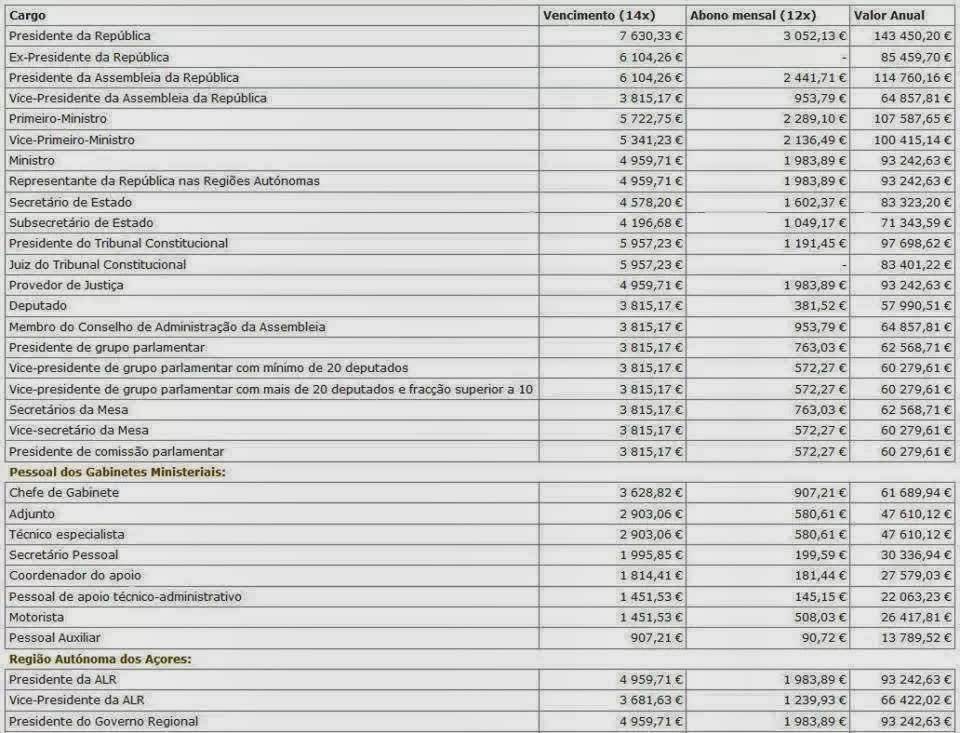Viewport: 960px width, 733px height.
Task: Click the "Secretário de Estado" row label
Action: (x=70, y=203)
